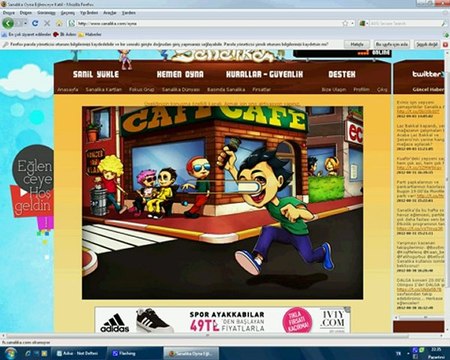Go to the Home page icon
The image size is (450, 360).
pyautogui.click(x=59, y=23)
